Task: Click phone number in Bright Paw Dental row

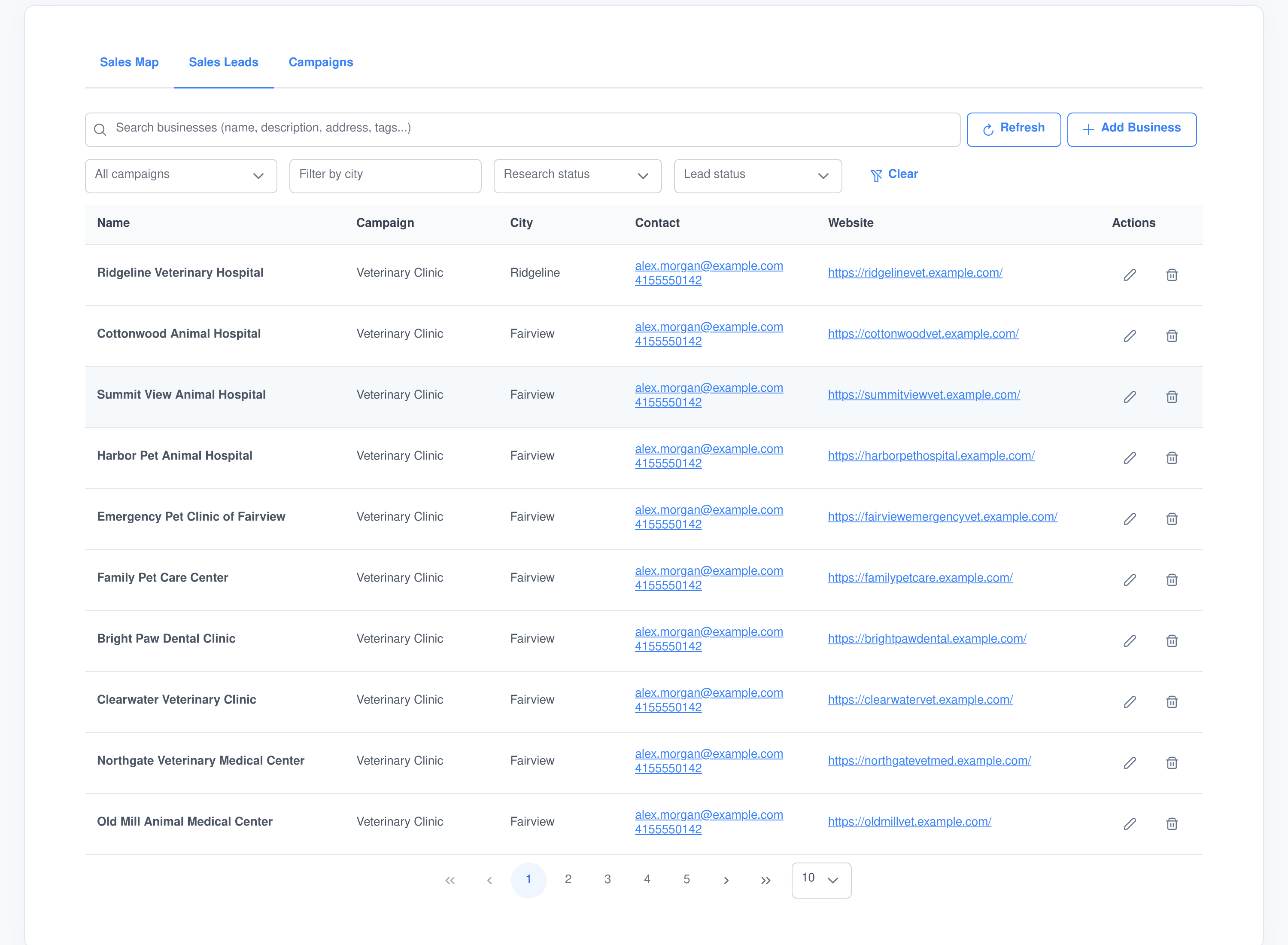Action: (668, 646)
